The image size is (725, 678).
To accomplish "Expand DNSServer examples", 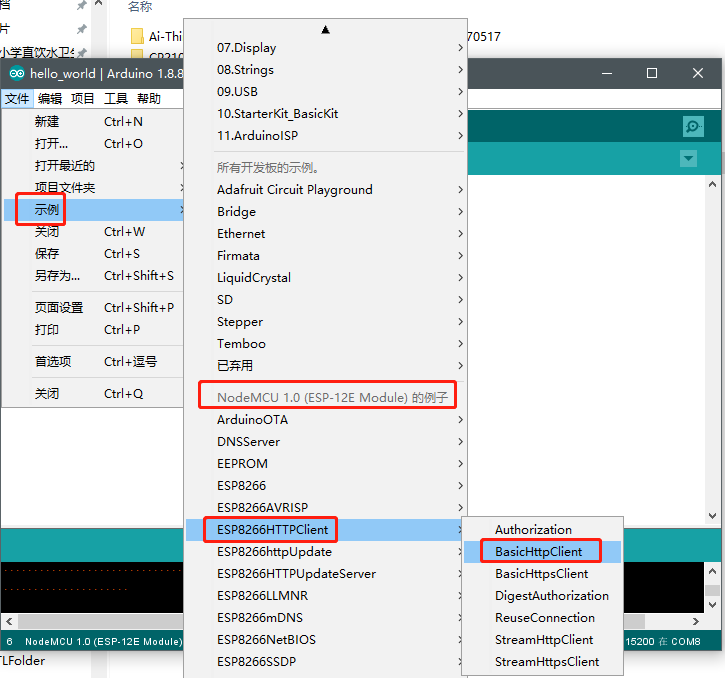I will pos(326,442).
